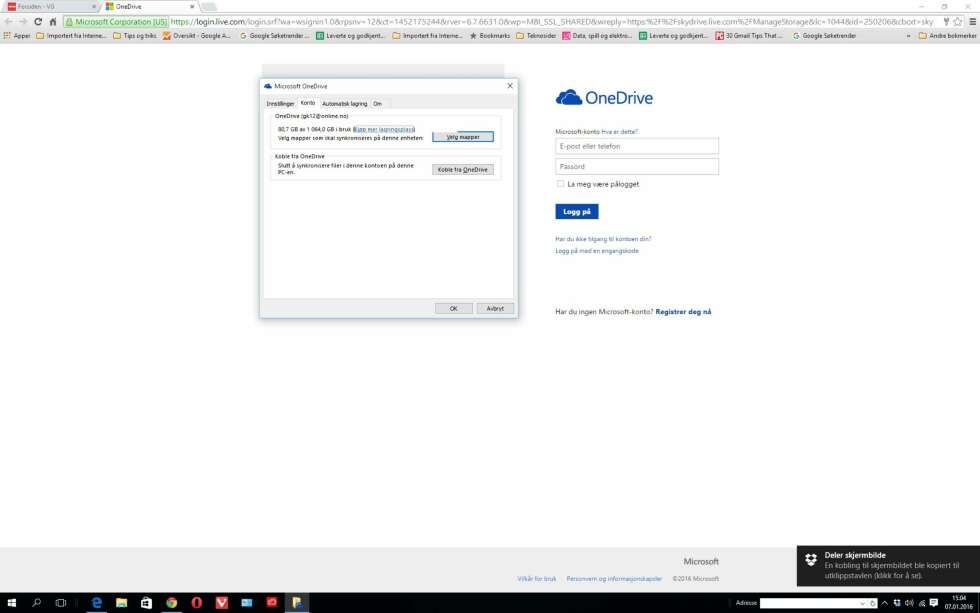Open the Action Center notifications icon
This screenshot has width=980, height=613.
click(934, 603)
